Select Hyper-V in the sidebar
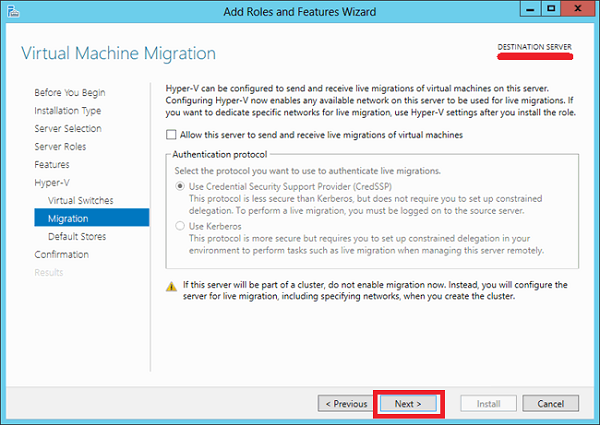 point(52,182)
